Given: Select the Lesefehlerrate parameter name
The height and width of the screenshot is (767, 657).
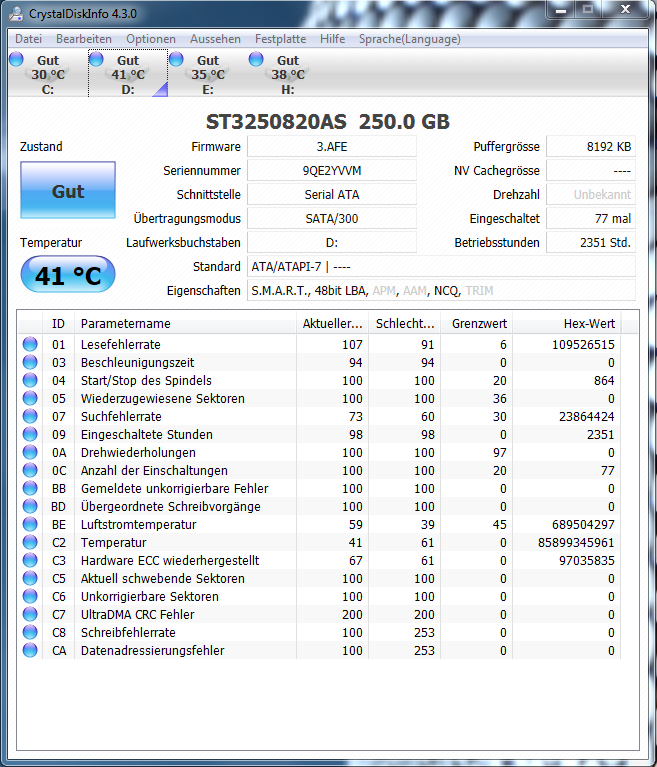Looking at the screenshot, I should (x=120, y=344).
